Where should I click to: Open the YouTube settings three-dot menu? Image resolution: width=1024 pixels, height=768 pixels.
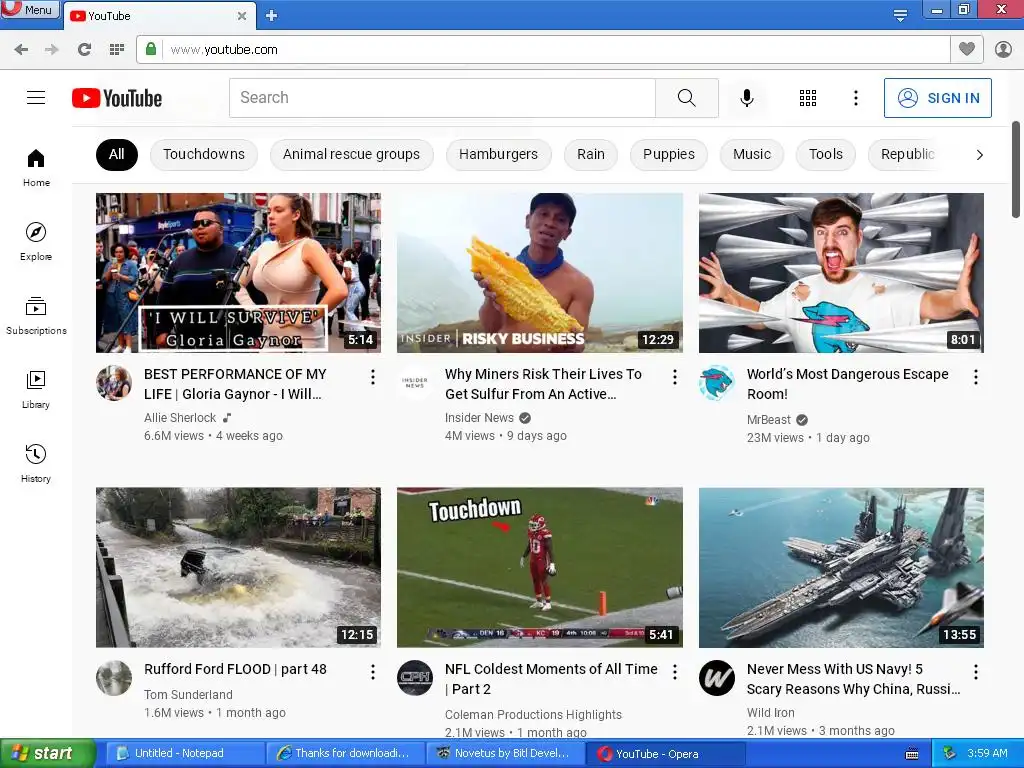(x=856, y=98)
